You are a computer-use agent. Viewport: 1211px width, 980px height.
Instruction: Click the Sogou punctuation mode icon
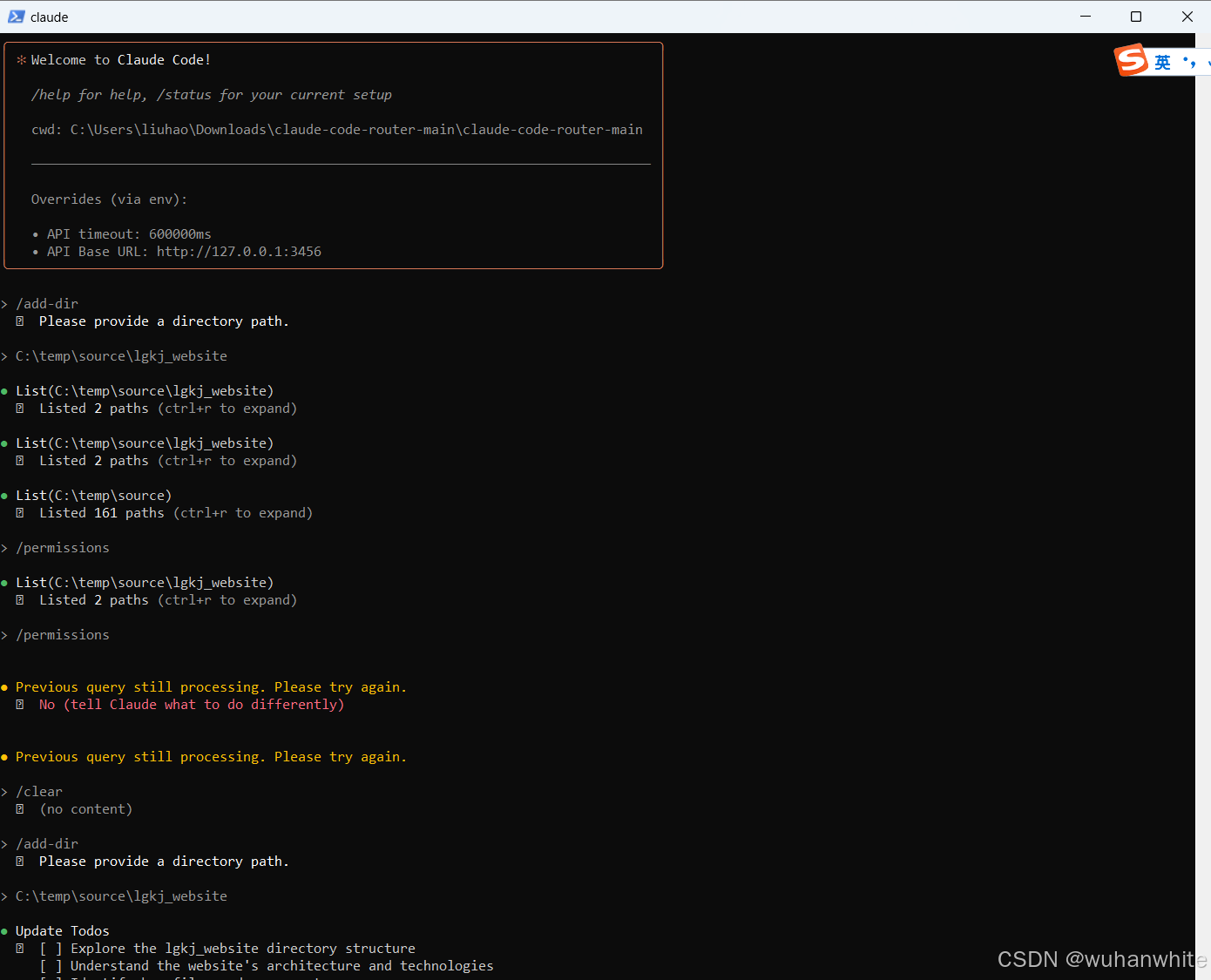pos(1189,62)
